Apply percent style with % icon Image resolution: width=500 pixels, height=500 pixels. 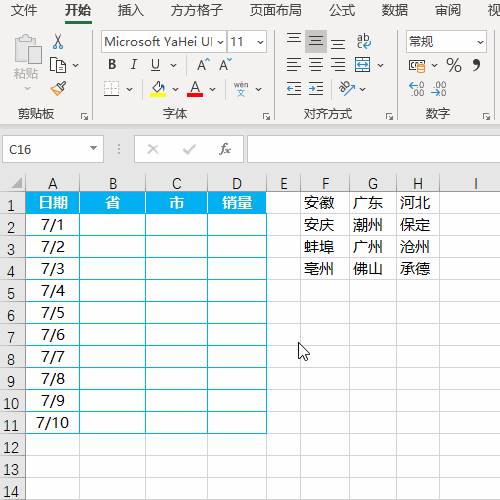454,65
